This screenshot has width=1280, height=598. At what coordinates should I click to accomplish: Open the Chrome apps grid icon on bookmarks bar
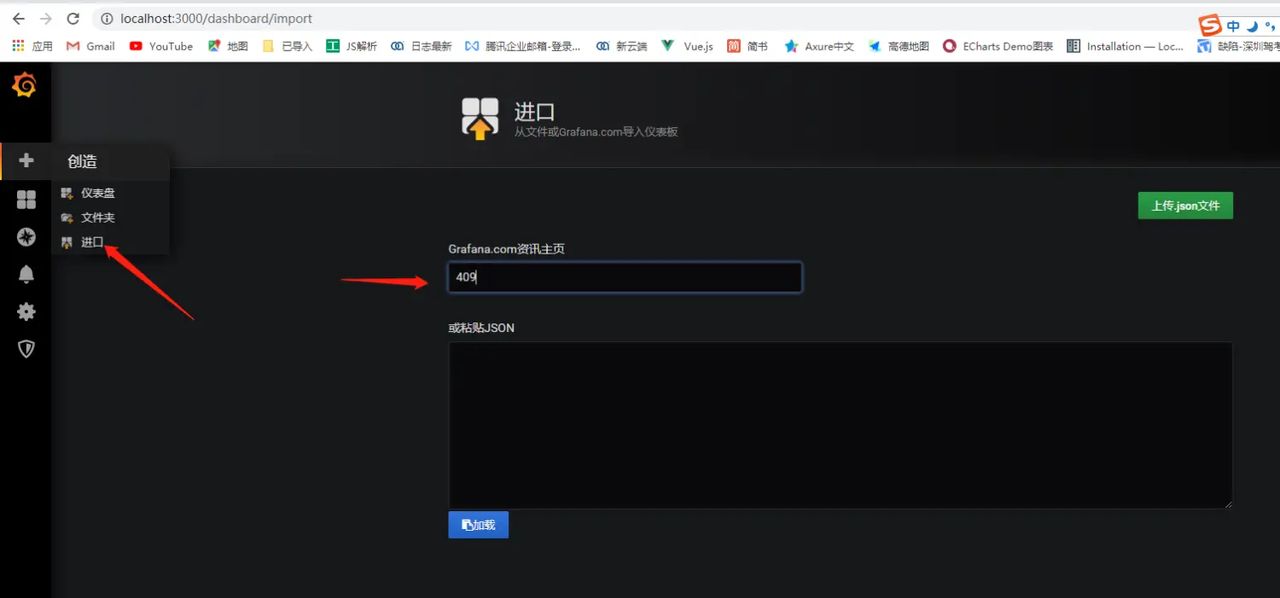click(x=17, y=46)
